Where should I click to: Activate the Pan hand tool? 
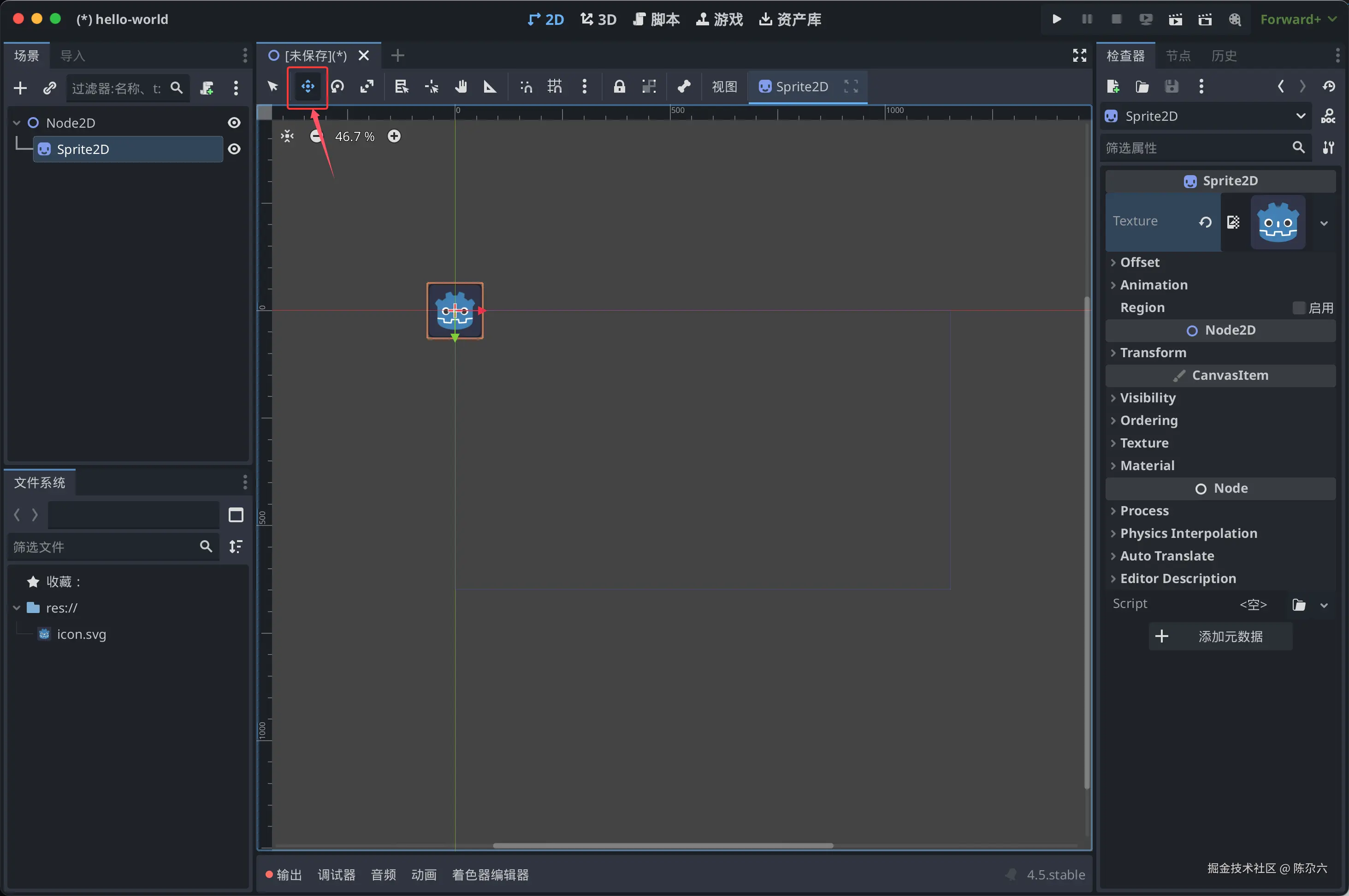(x=461, y=87)
